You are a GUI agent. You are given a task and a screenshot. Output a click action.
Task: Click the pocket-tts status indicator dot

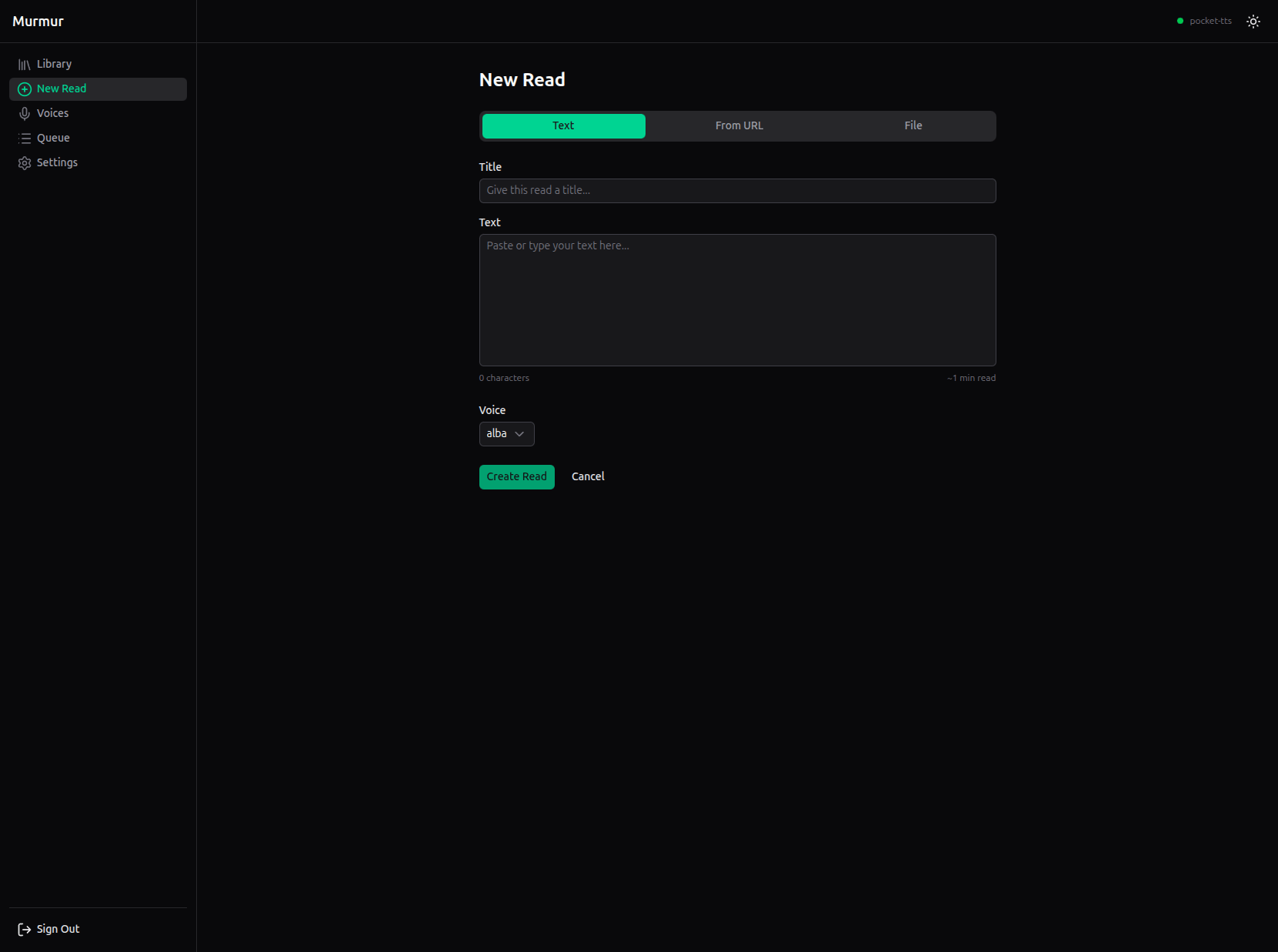coord(1179,21)
